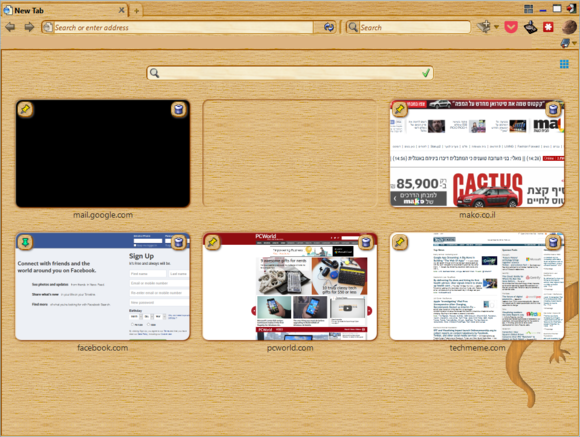The height and width of the screenshot is (437, 580).
Task: Open the red asterisk extension icon
Action: tap(548, 27)
